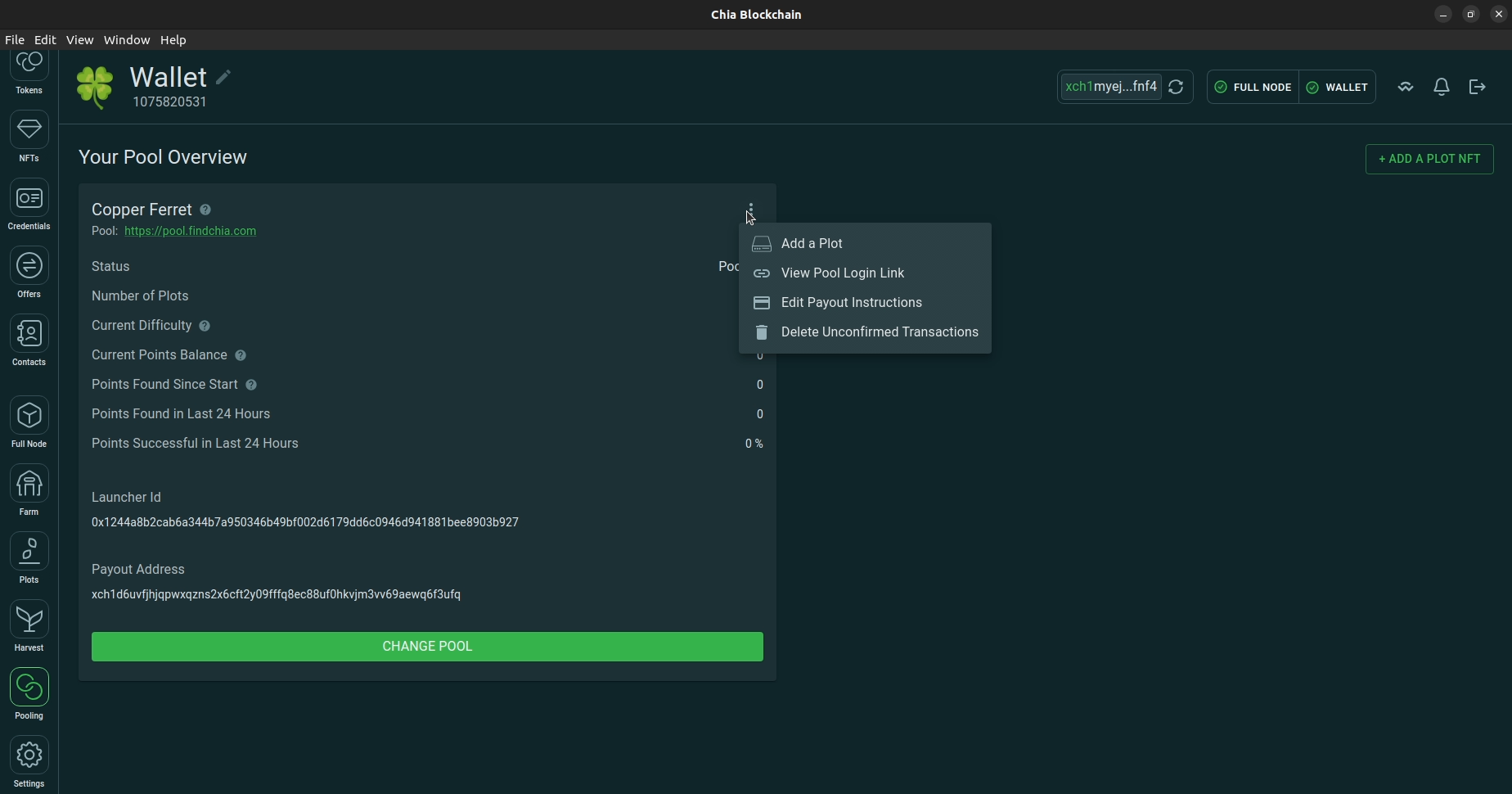The image size is (1512, 794).
Task: Refresh the receive address xch1myej...fnf4
Action: (x=1176, y=87)
